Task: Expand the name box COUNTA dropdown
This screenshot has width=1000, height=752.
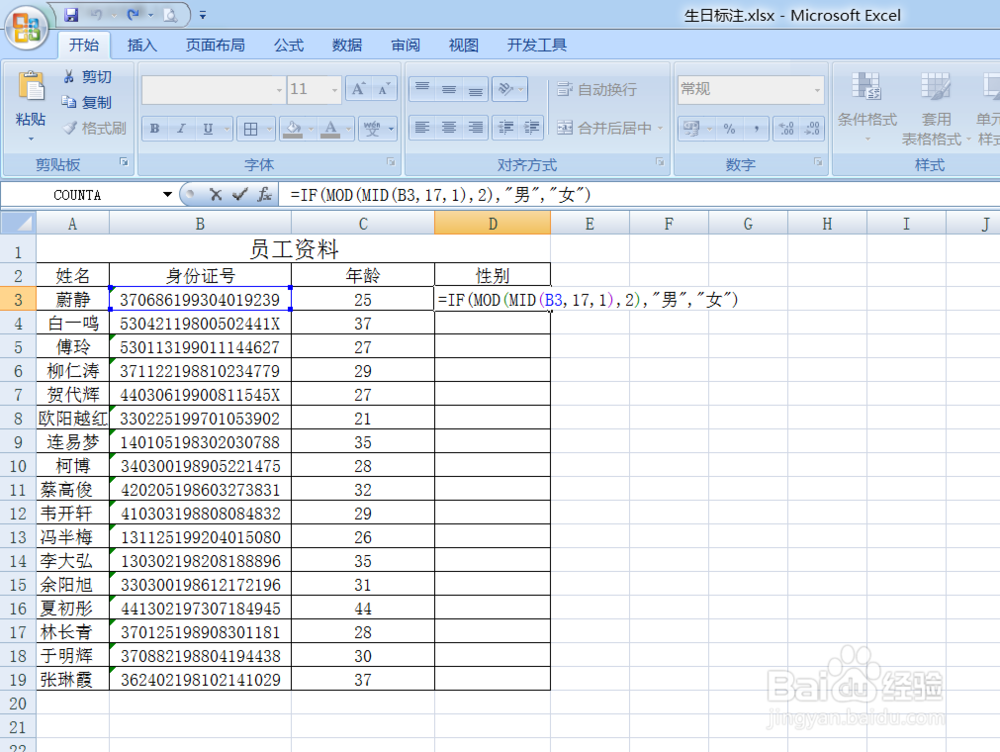Action: (x=167, y=195)
